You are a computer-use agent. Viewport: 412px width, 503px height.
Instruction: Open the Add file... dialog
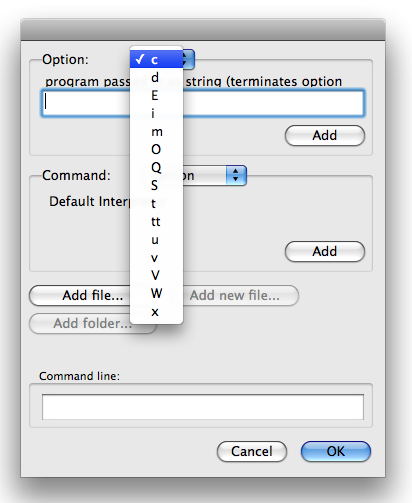click(x=80, y=295)
